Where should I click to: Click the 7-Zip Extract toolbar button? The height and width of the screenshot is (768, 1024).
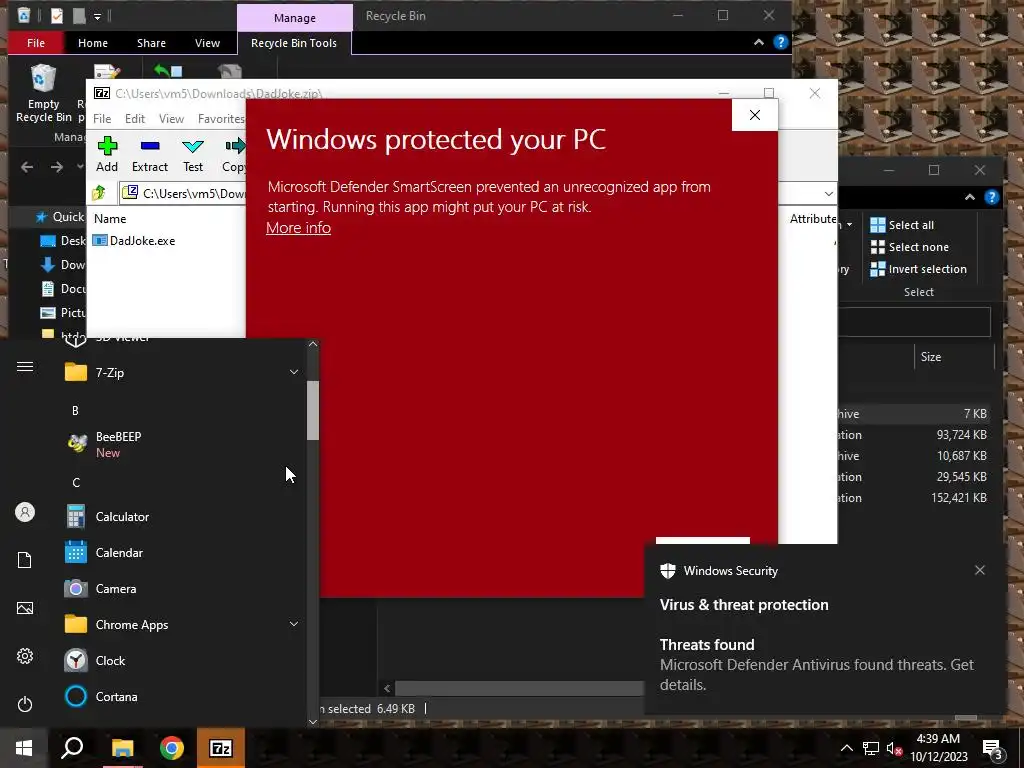tap(150, 155)
